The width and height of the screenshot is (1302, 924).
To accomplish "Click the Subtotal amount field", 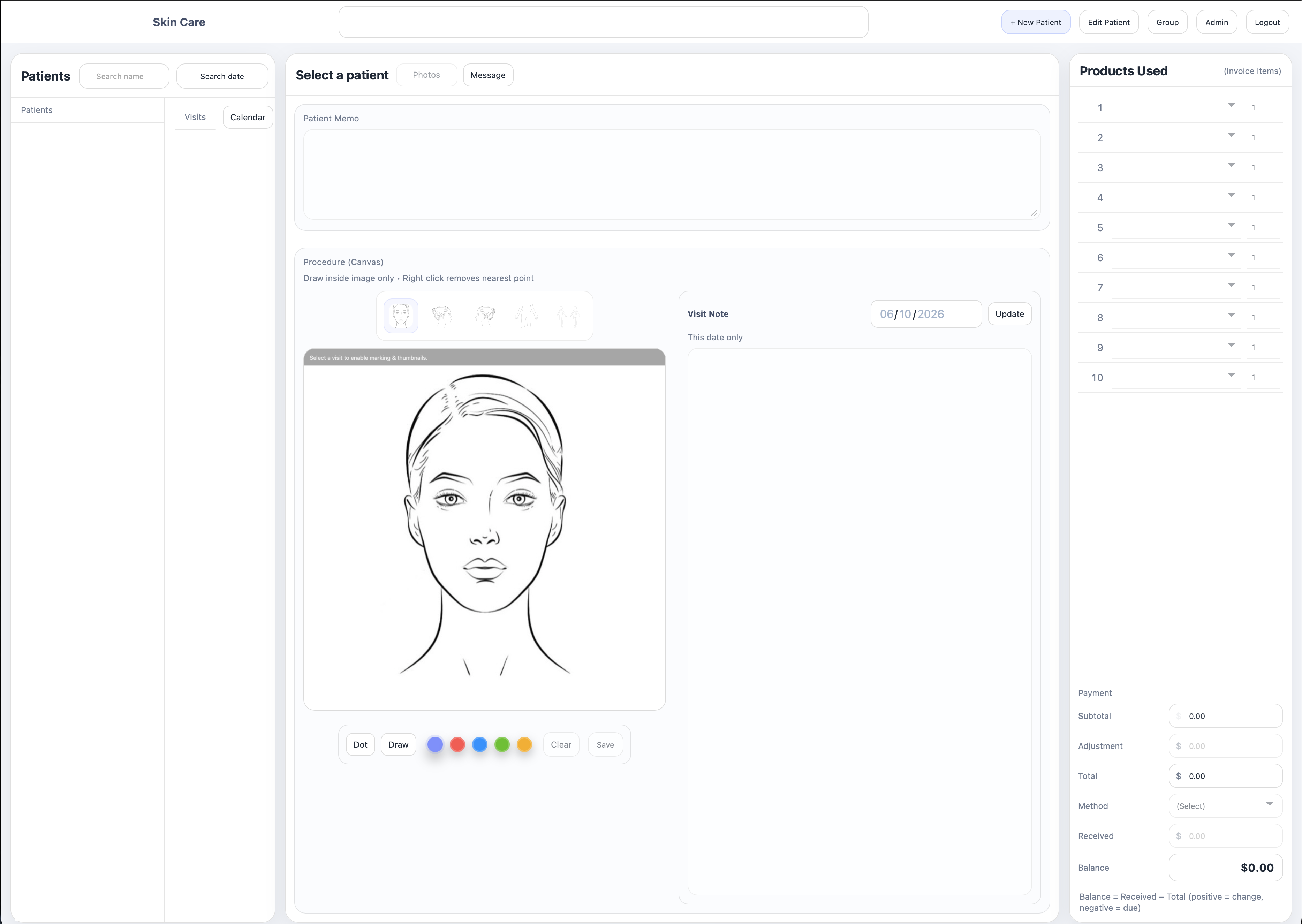I will 1226,716.
